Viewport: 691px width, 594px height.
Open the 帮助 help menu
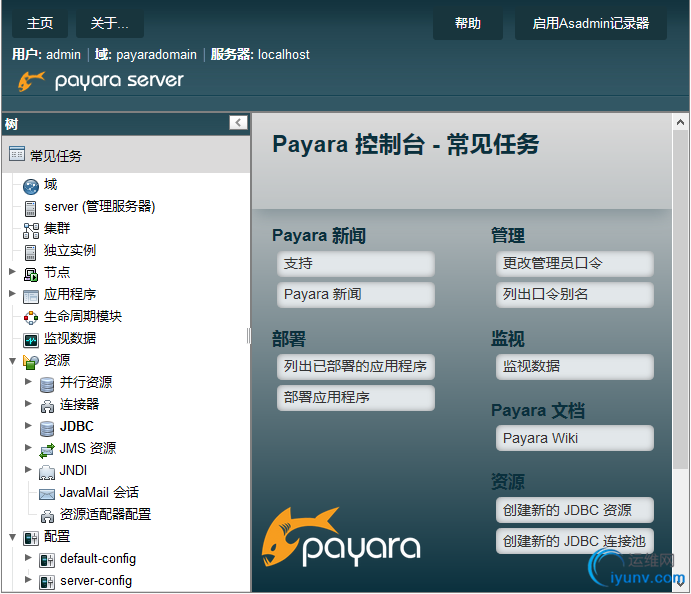click(468, 23)
